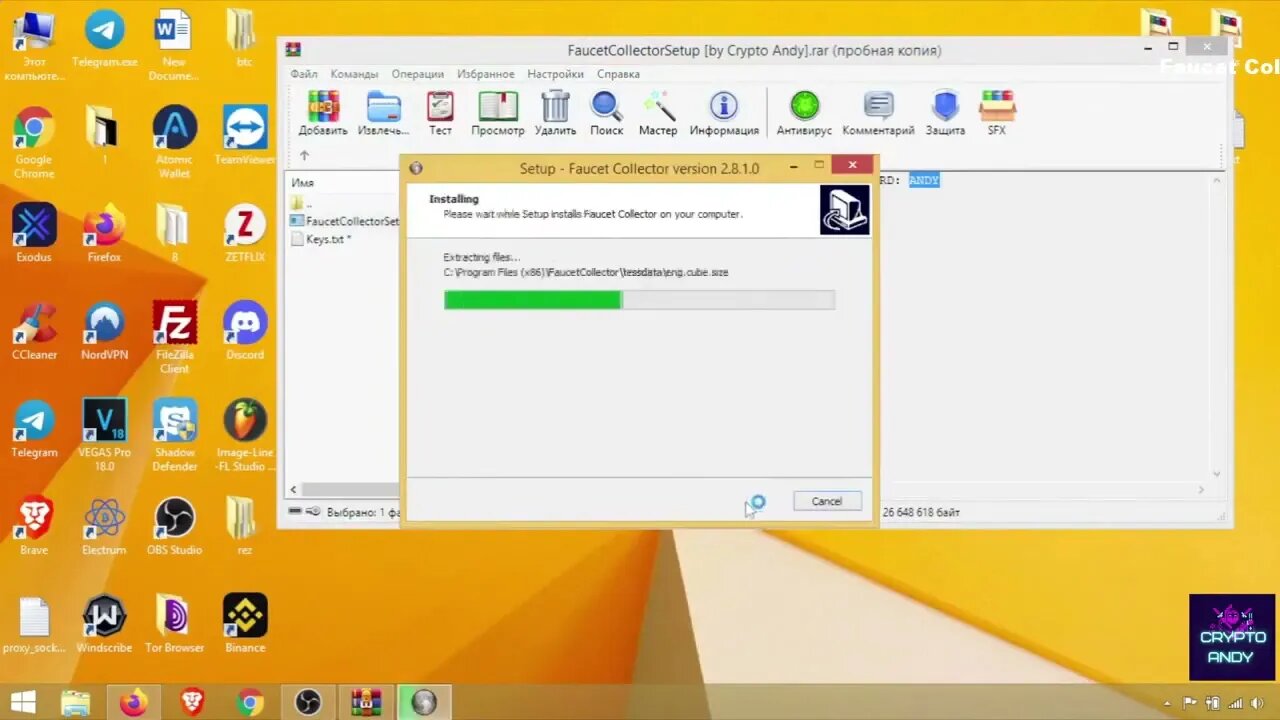The height and width of the screenshot is (720, 1280).
Task: Open the OBS Studio desktop icon
Action: coord(174,527)
